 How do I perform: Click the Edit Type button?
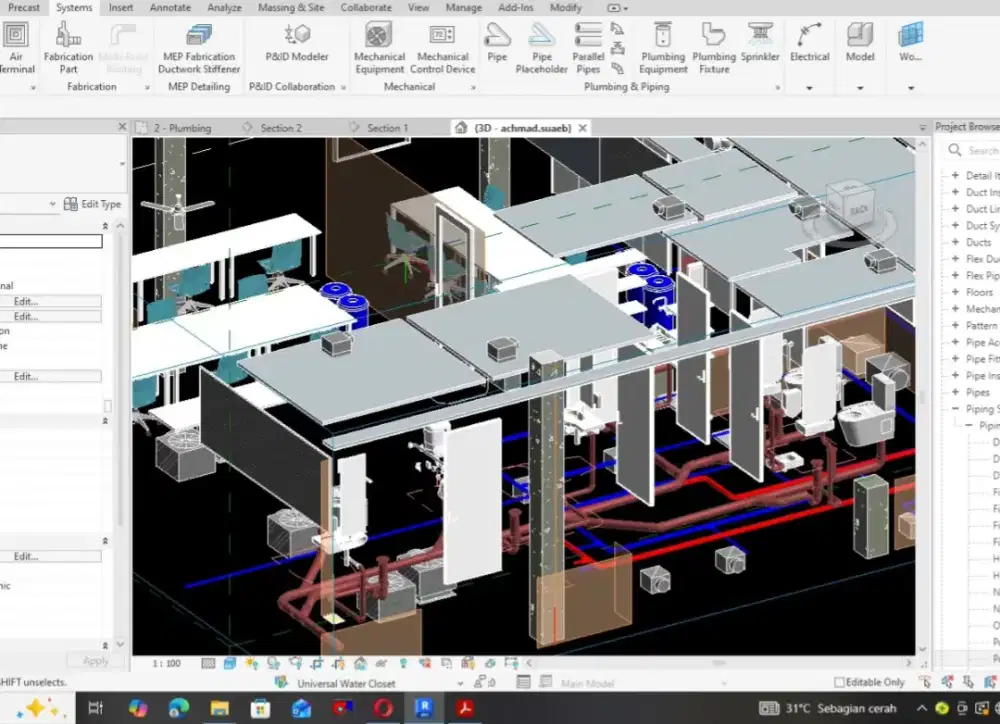pos(92,204)
